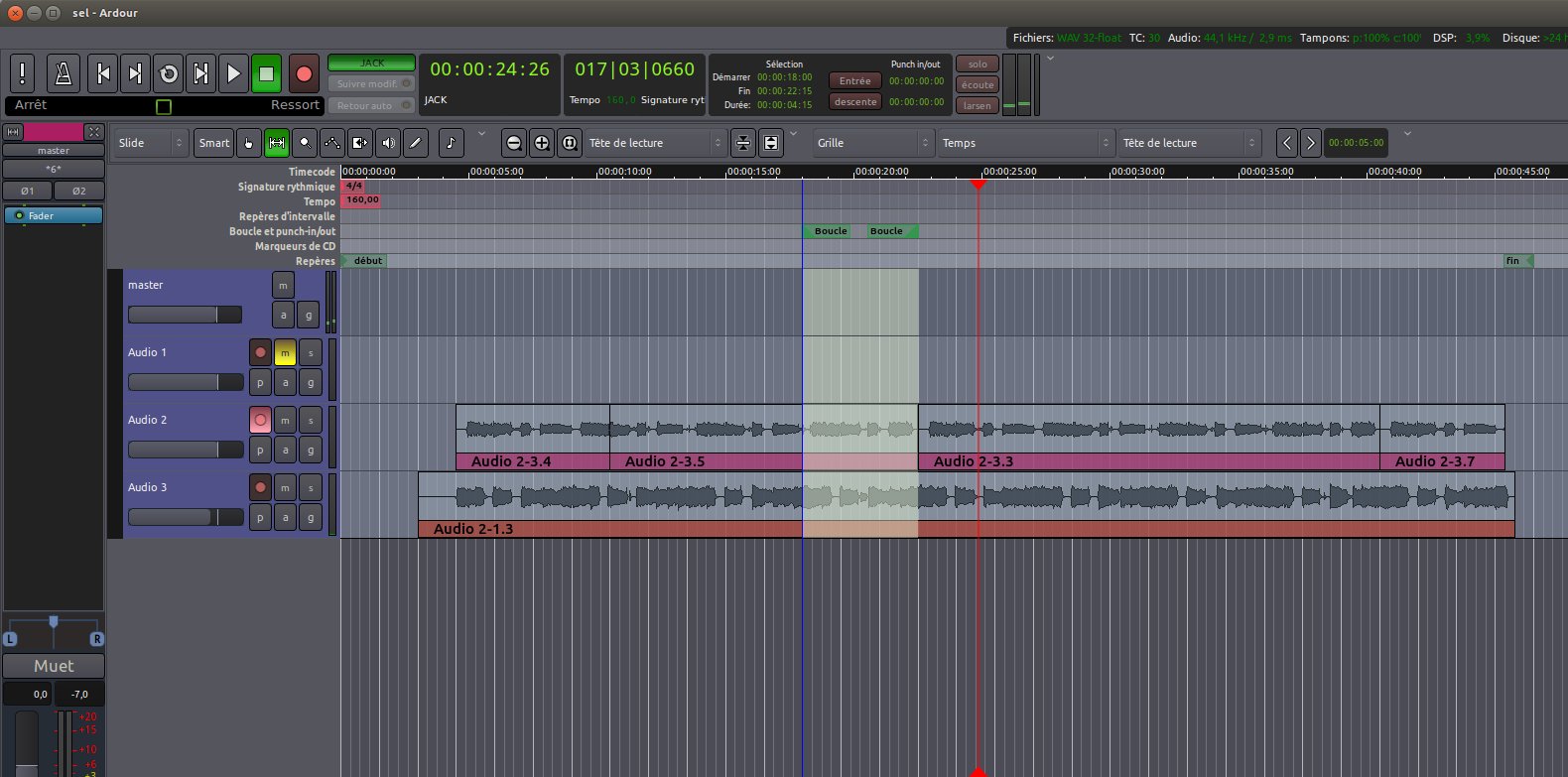Select the Range tool
Screen dimensions: 1568x777
coord(277,143)
